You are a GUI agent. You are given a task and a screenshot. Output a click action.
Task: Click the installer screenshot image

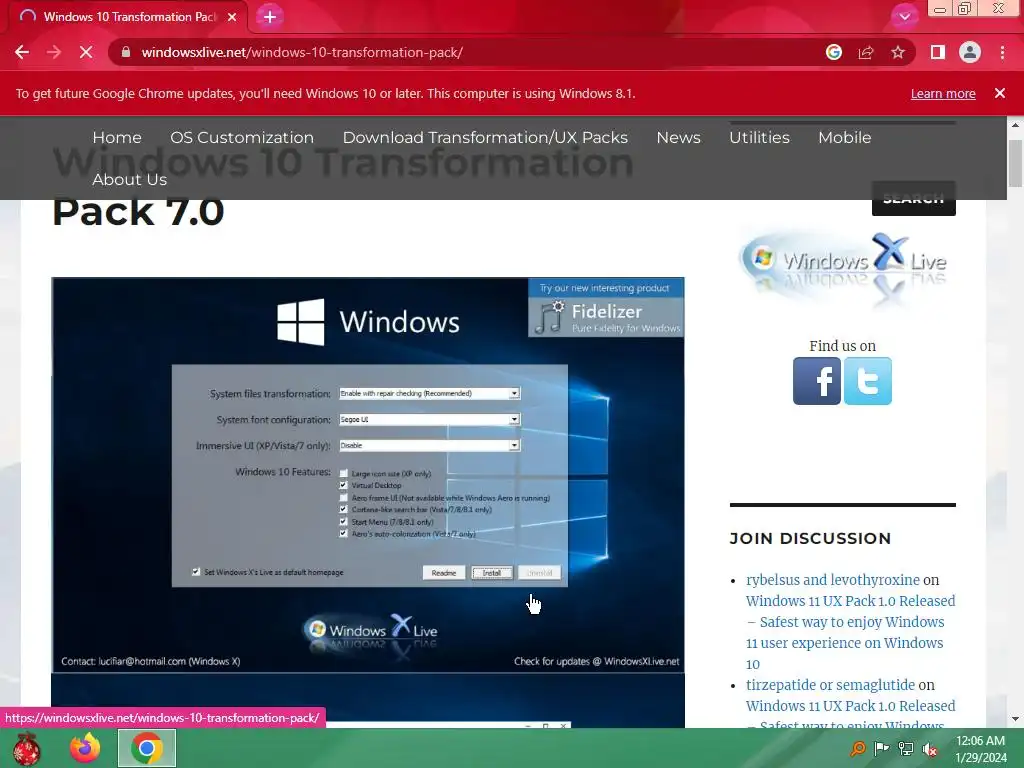tap(368, 475)
